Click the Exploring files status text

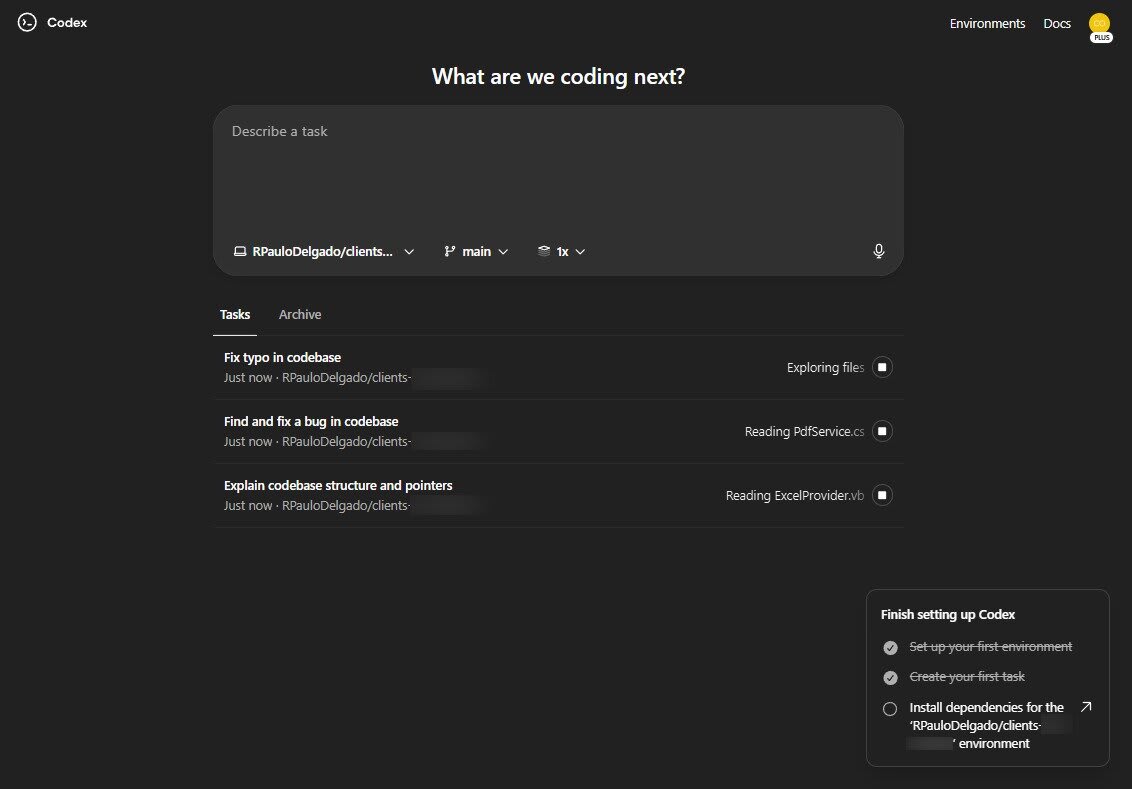(825, 367)
